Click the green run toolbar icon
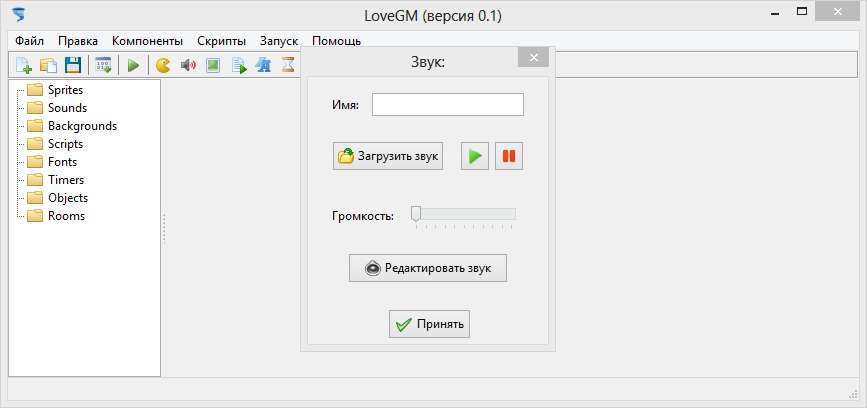The width and height of the screenshot is (867, 408). tap(133, 66)
